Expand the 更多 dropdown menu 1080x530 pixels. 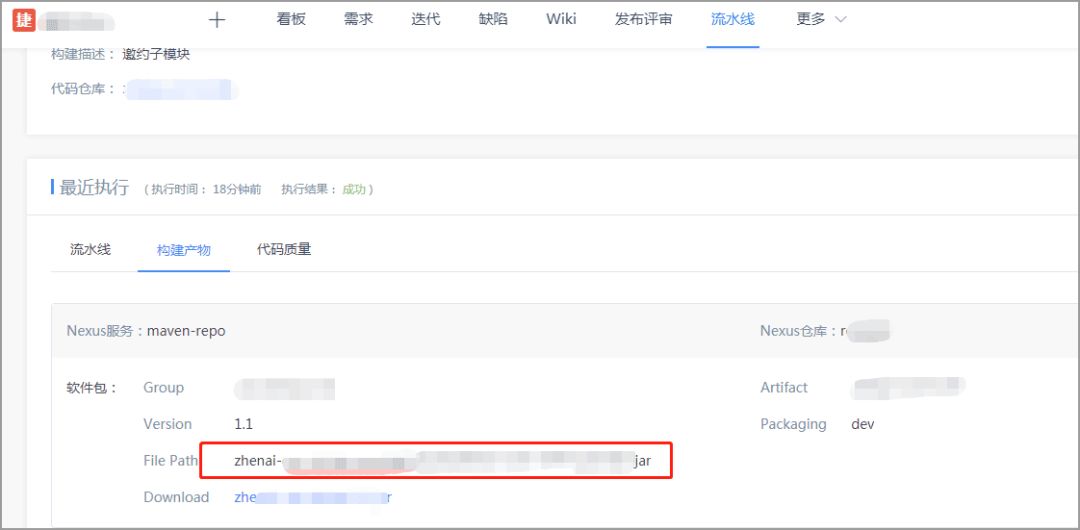coord(821,19)
